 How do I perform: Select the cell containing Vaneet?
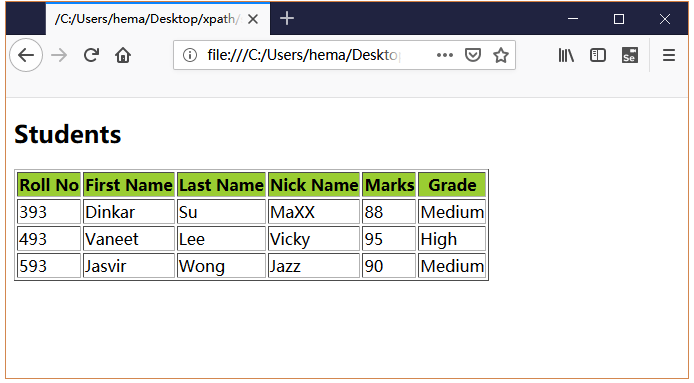tap(129, 239)
